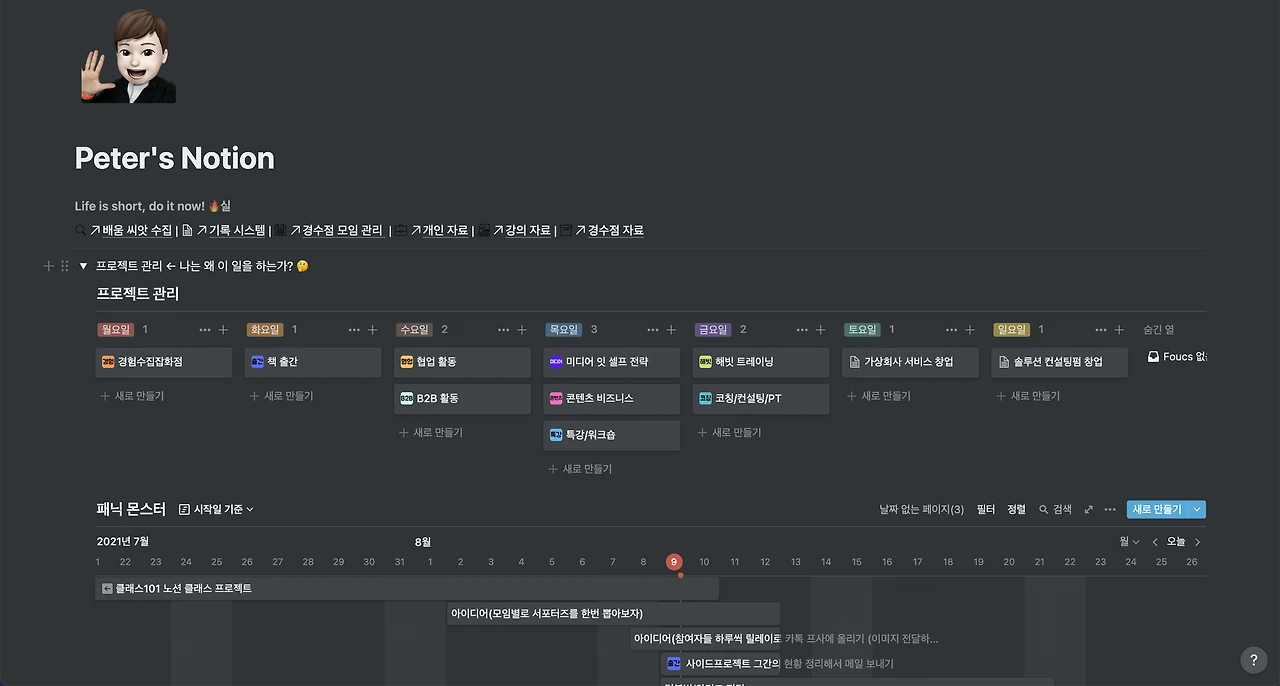Open the dropdown arrow beside 새로 만들기
The image size is (1280, 686).
point(1196,509)
